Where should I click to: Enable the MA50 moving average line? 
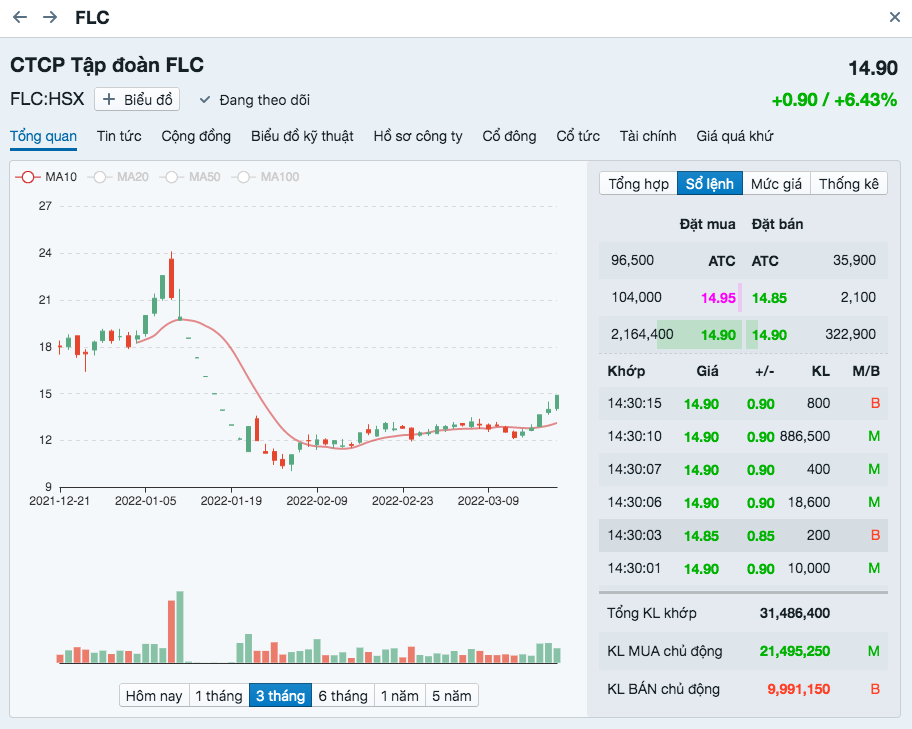point(190,177)
